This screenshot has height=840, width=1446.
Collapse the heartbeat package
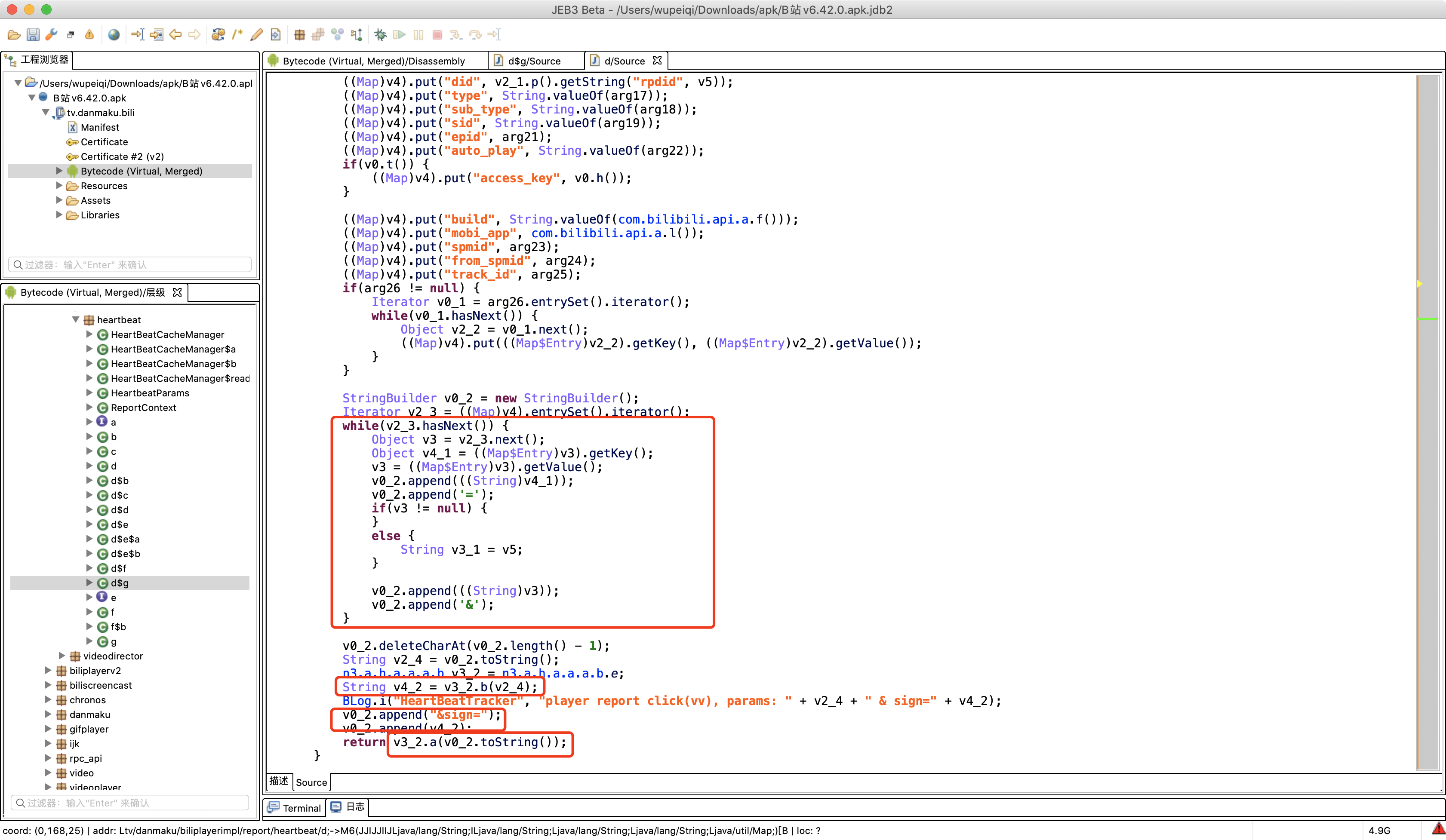pyautogui.click(x=76, y=319)
